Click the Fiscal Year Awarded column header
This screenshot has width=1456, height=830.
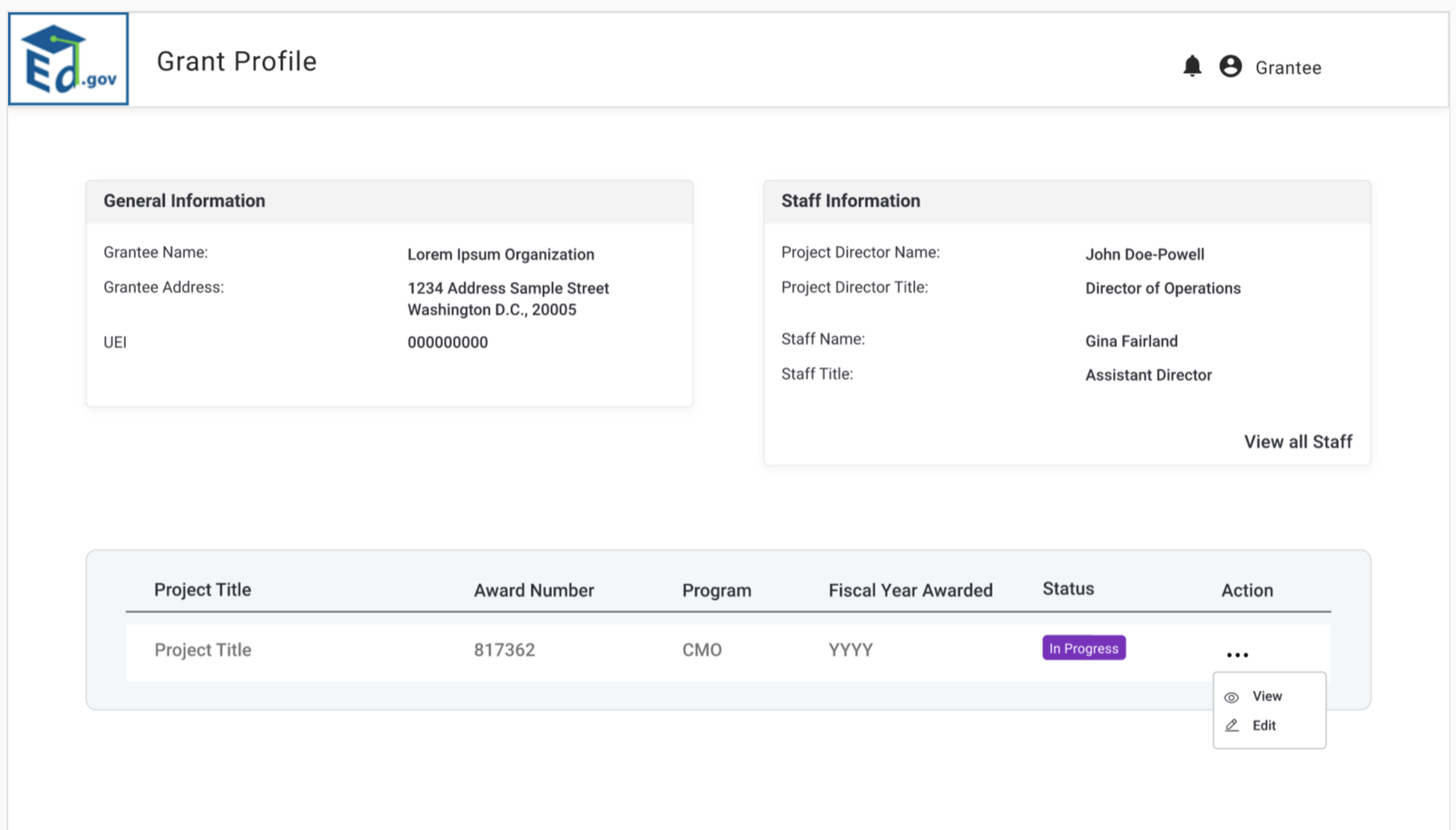(x=911, y=590)
